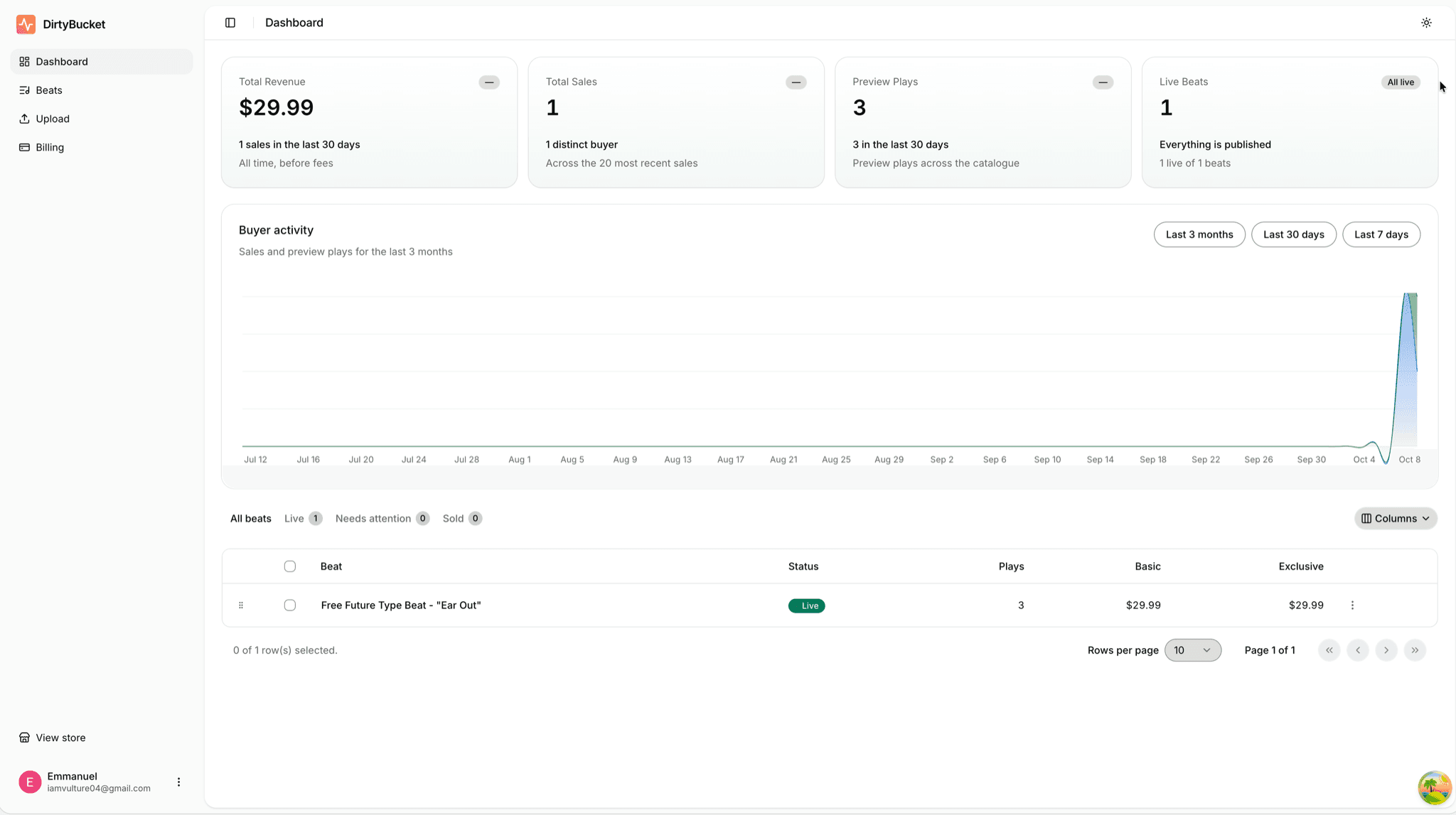
Task: Go to next page of table
Action: coord(1386,650)
